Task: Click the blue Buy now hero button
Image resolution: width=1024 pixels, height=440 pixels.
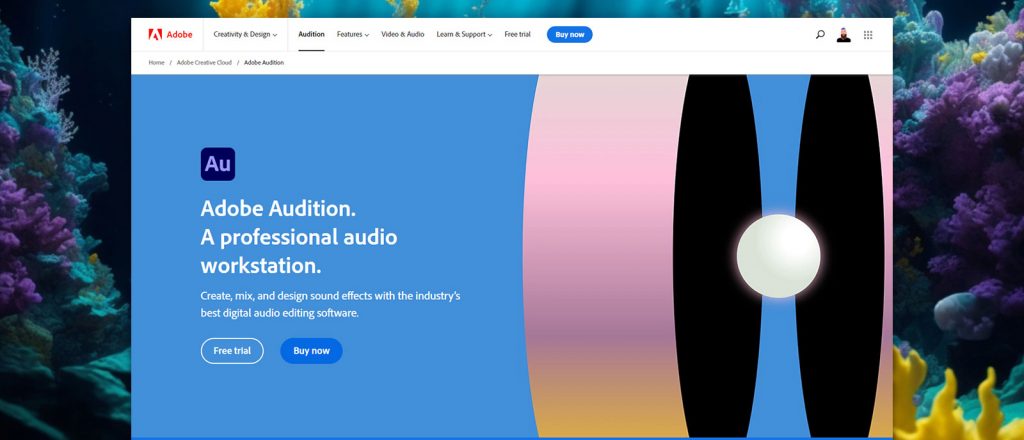Action: pos(312,351)
